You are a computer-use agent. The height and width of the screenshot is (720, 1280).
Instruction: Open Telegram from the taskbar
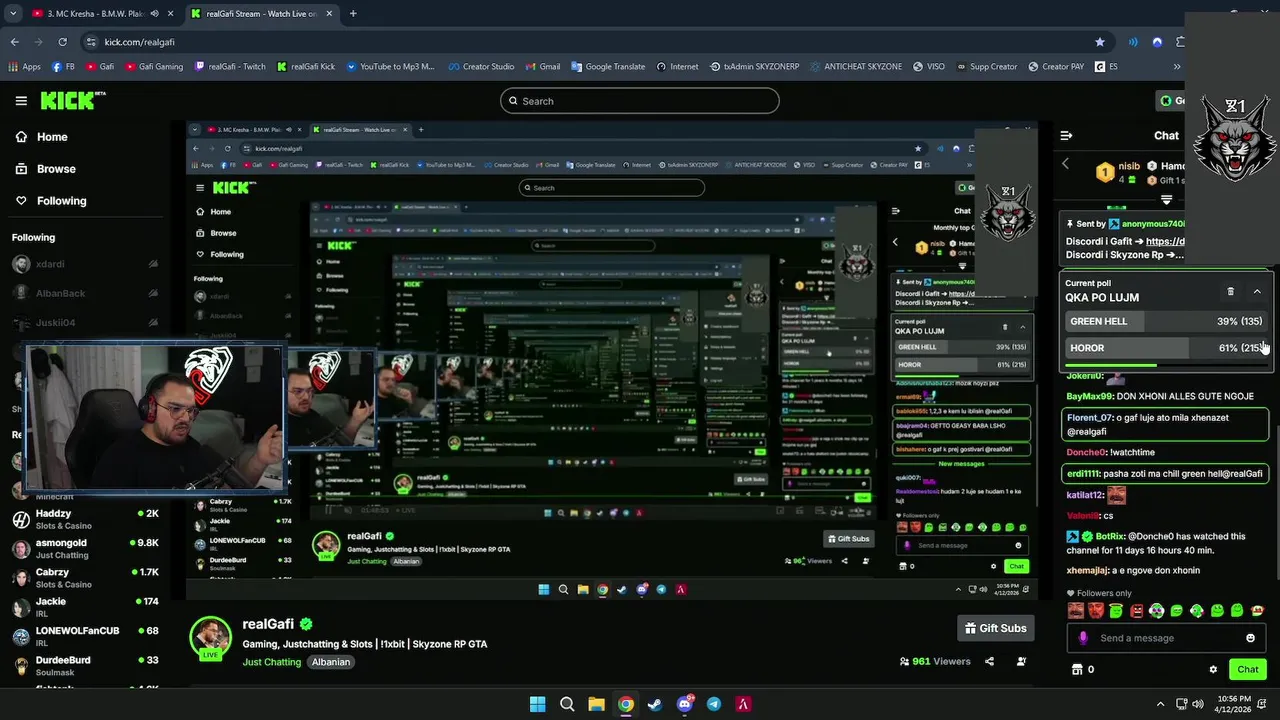pyautogui.click(x=714, y=704)
